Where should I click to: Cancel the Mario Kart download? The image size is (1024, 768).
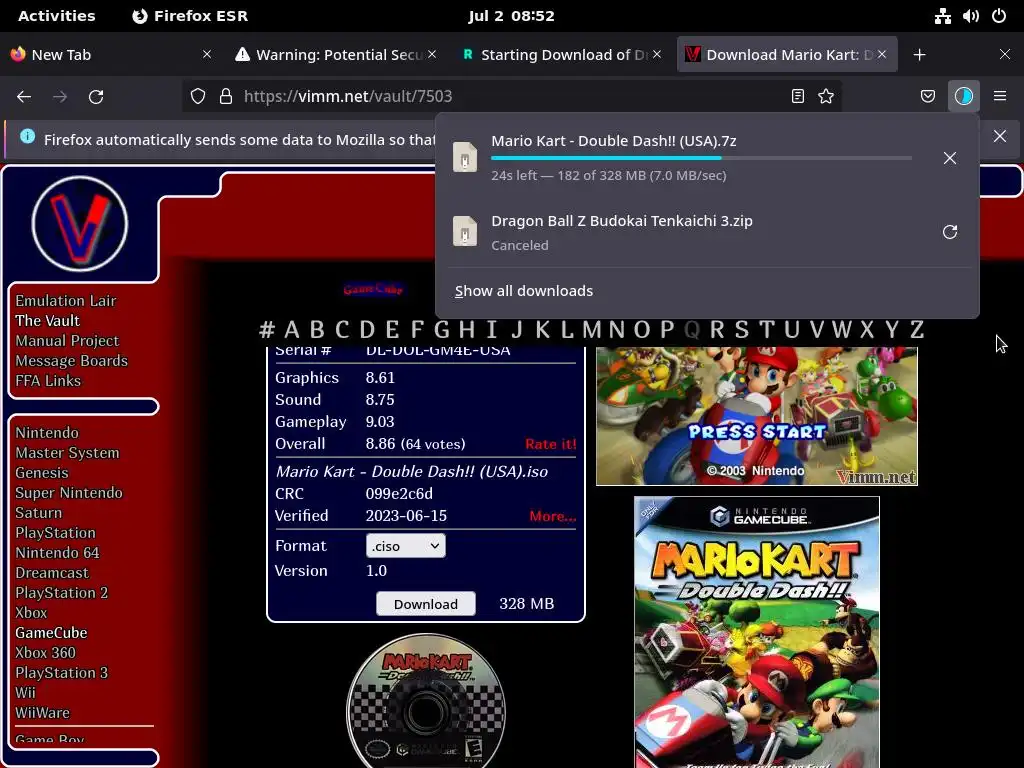click(950, 158)
